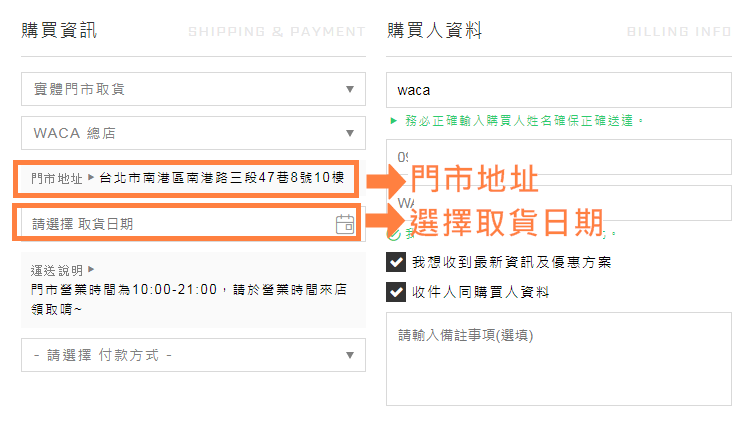Uncheck 收件人同購買人資料 checkbox
This screenshot has width=750, height=422.
click(x=396, y=292)
